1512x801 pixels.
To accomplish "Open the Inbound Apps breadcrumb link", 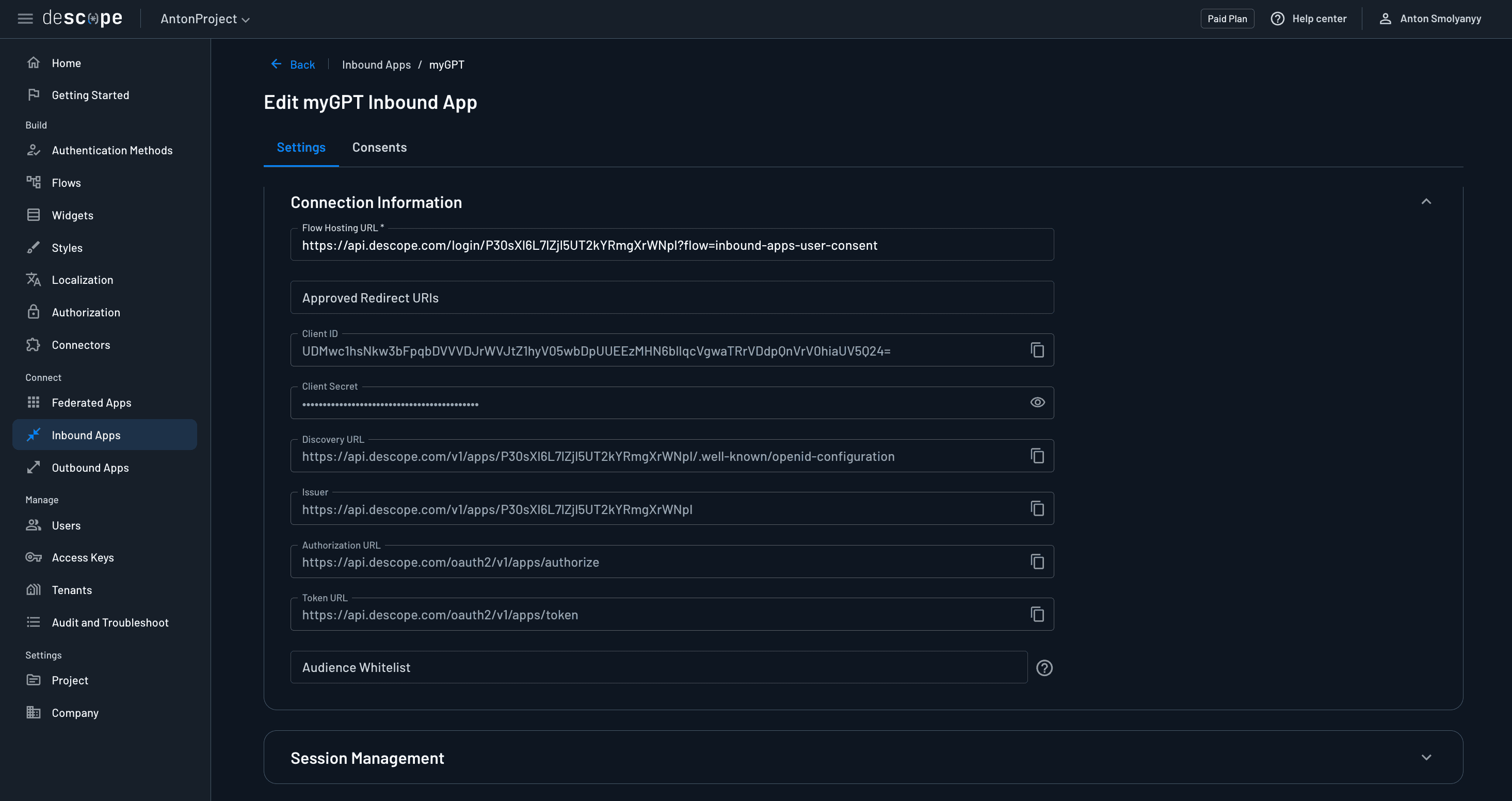I will point(376,65).
